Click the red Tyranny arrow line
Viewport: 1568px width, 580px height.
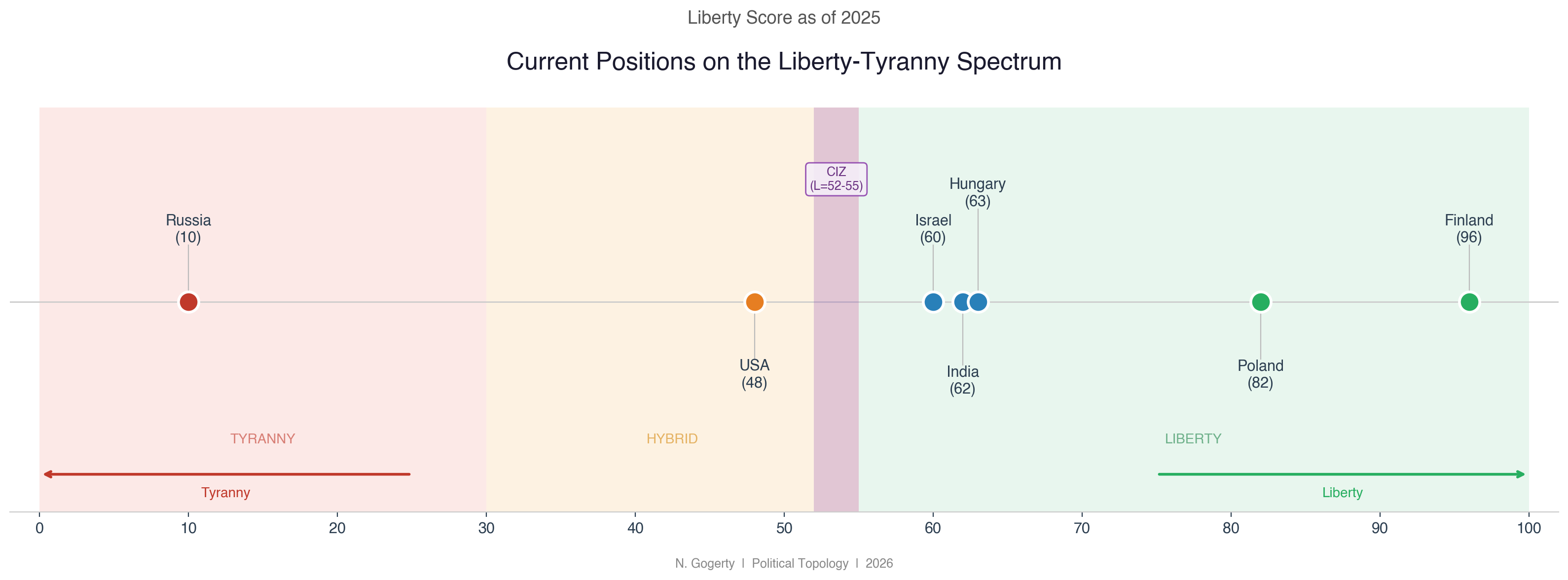click(226, 474)
